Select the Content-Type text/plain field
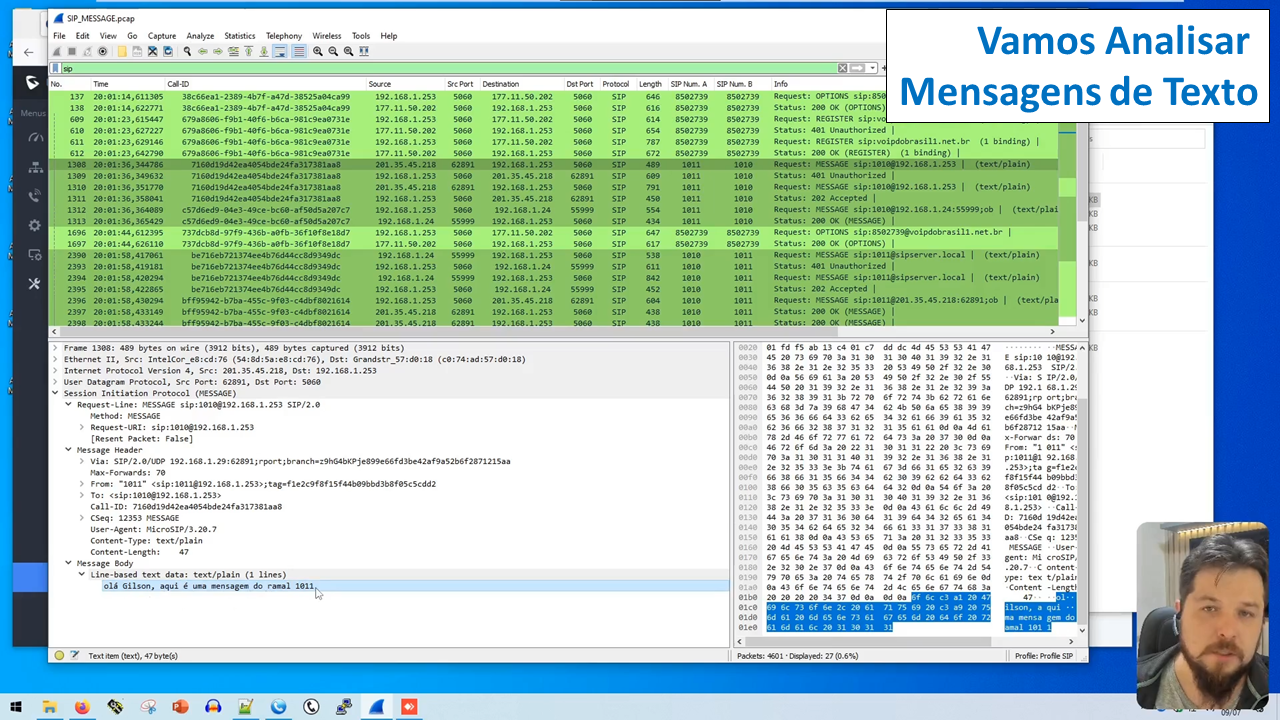Screen dimensions: 1280x720 point(146,540)
